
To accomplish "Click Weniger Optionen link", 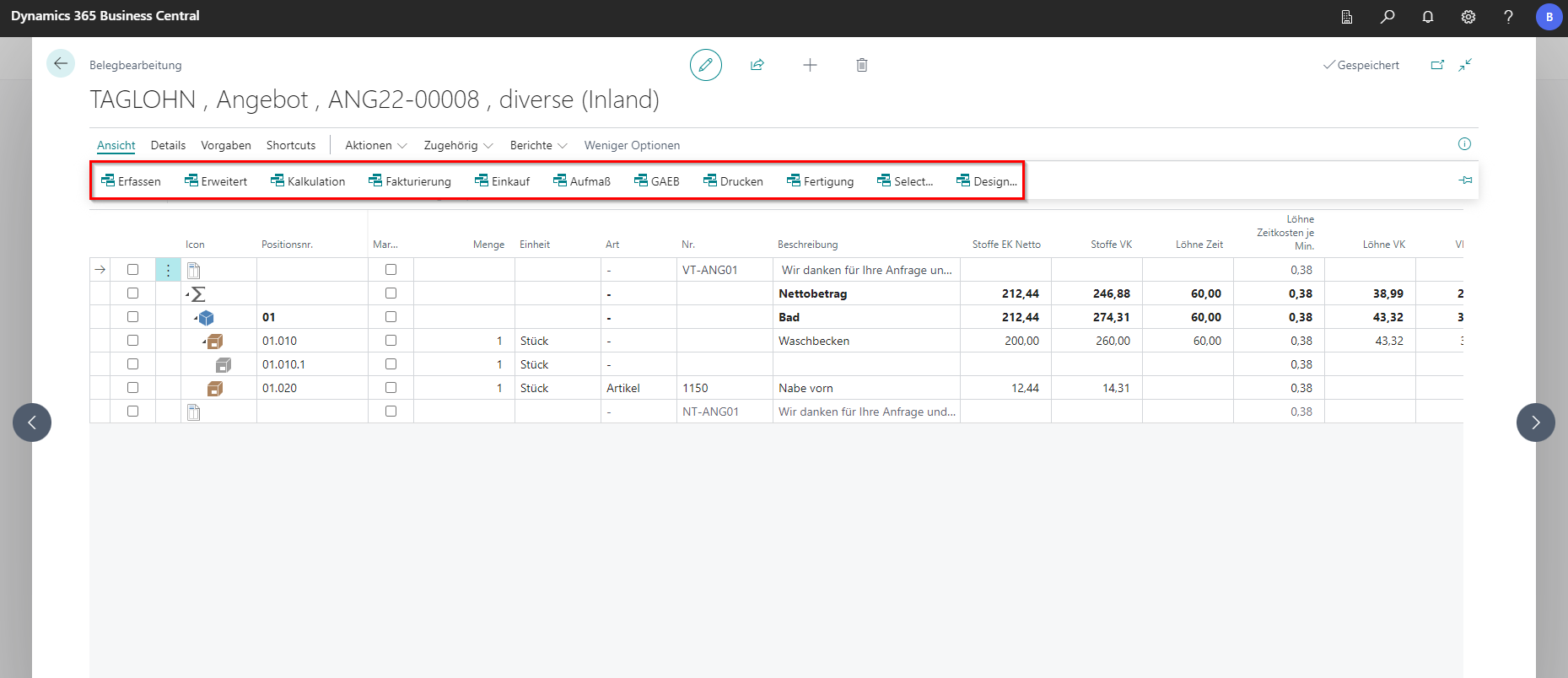I will click(x=632, y=145).
